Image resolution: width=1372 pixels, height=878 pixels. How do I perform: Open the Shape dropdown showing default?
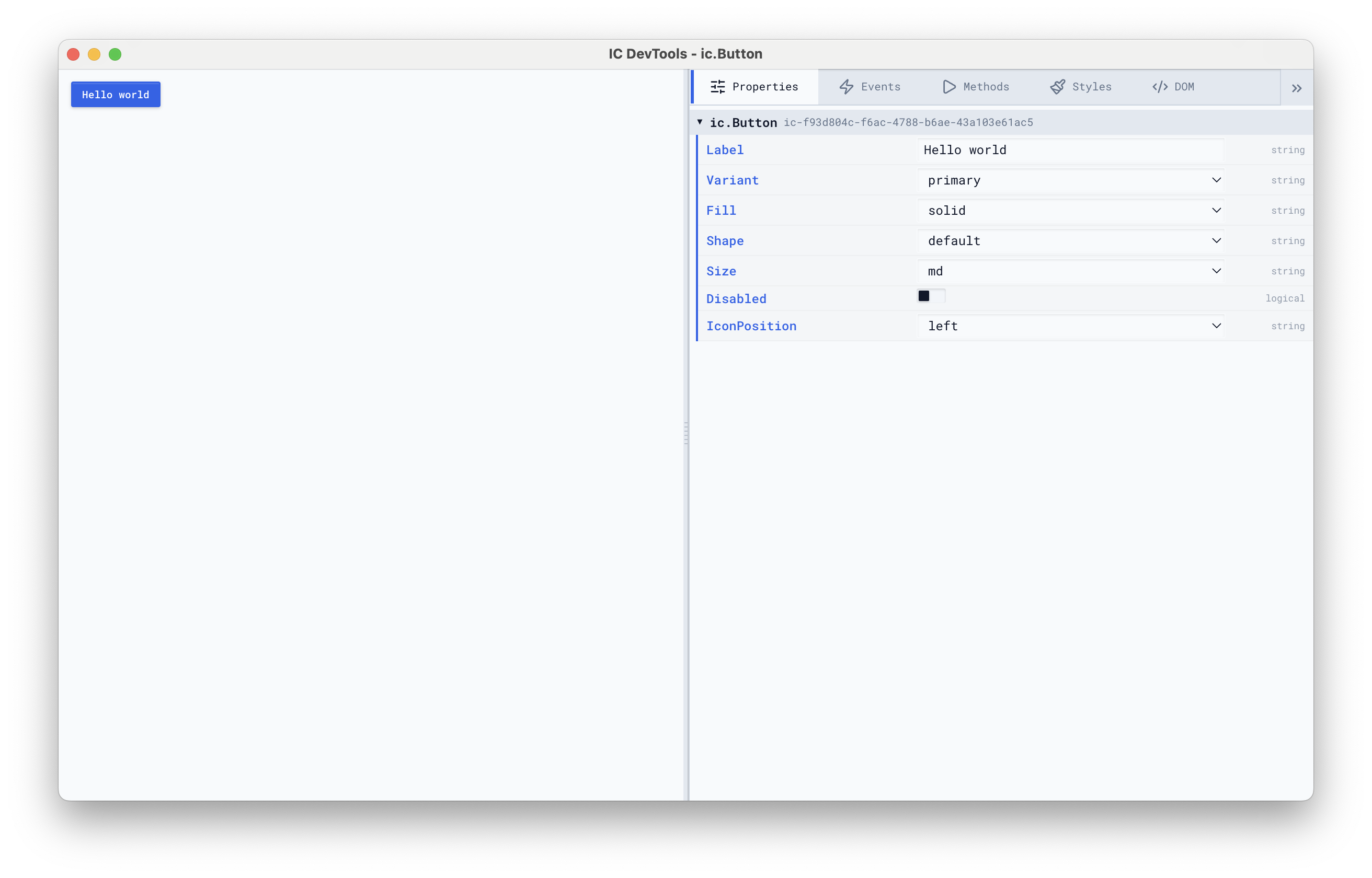tap(1216, 240)
